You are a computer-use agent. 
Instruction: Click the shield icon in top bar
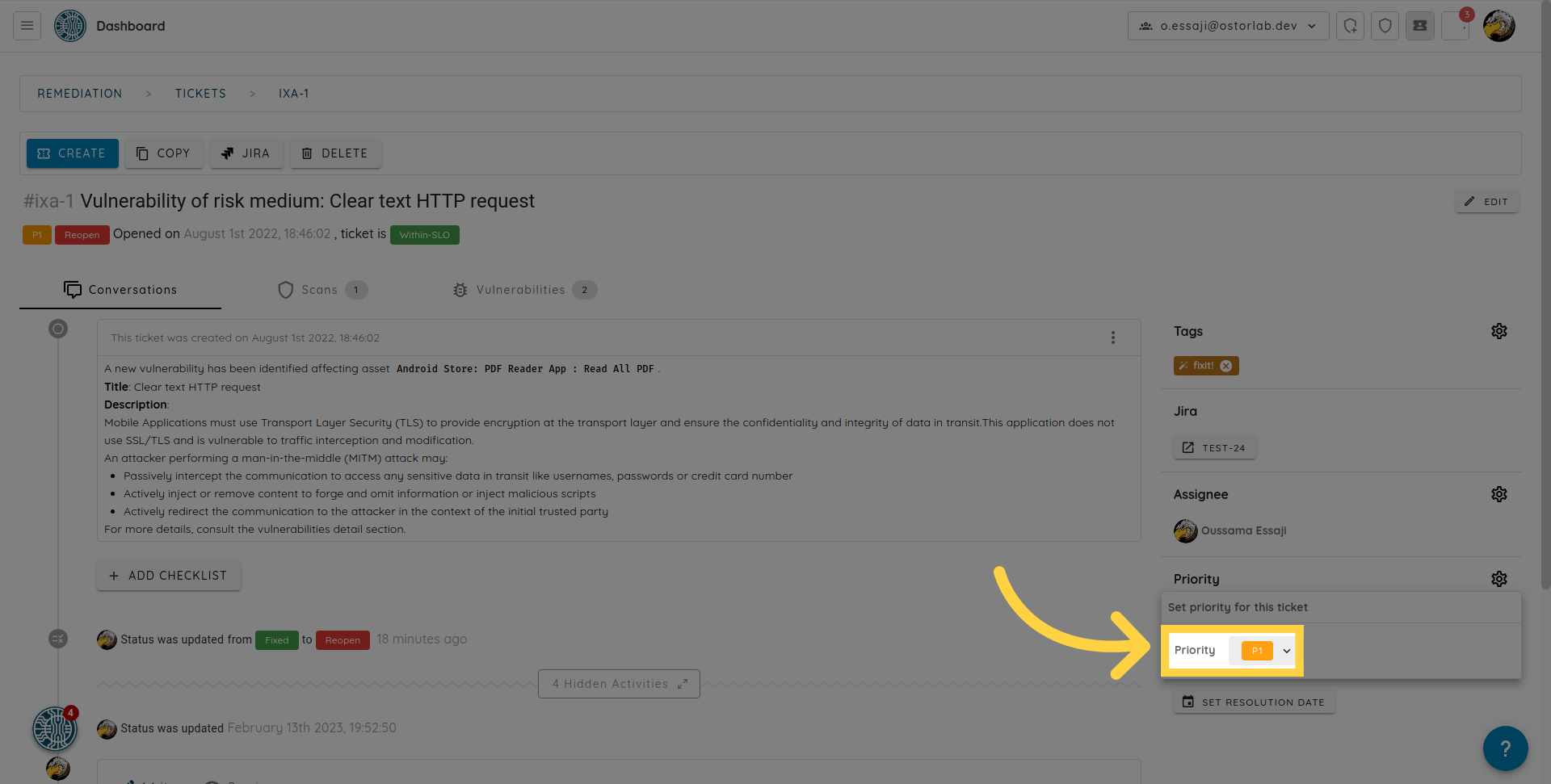pyautogui.click(x=1385, y=26)
